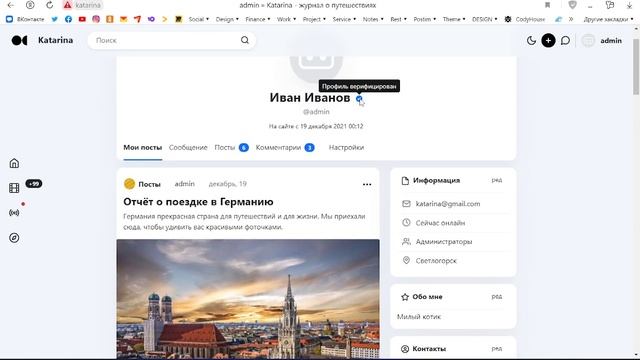The width and height of the screenshot is (640, 360).
Task: Open the ВКонтакте bookmark
Action: coord(25,19)
